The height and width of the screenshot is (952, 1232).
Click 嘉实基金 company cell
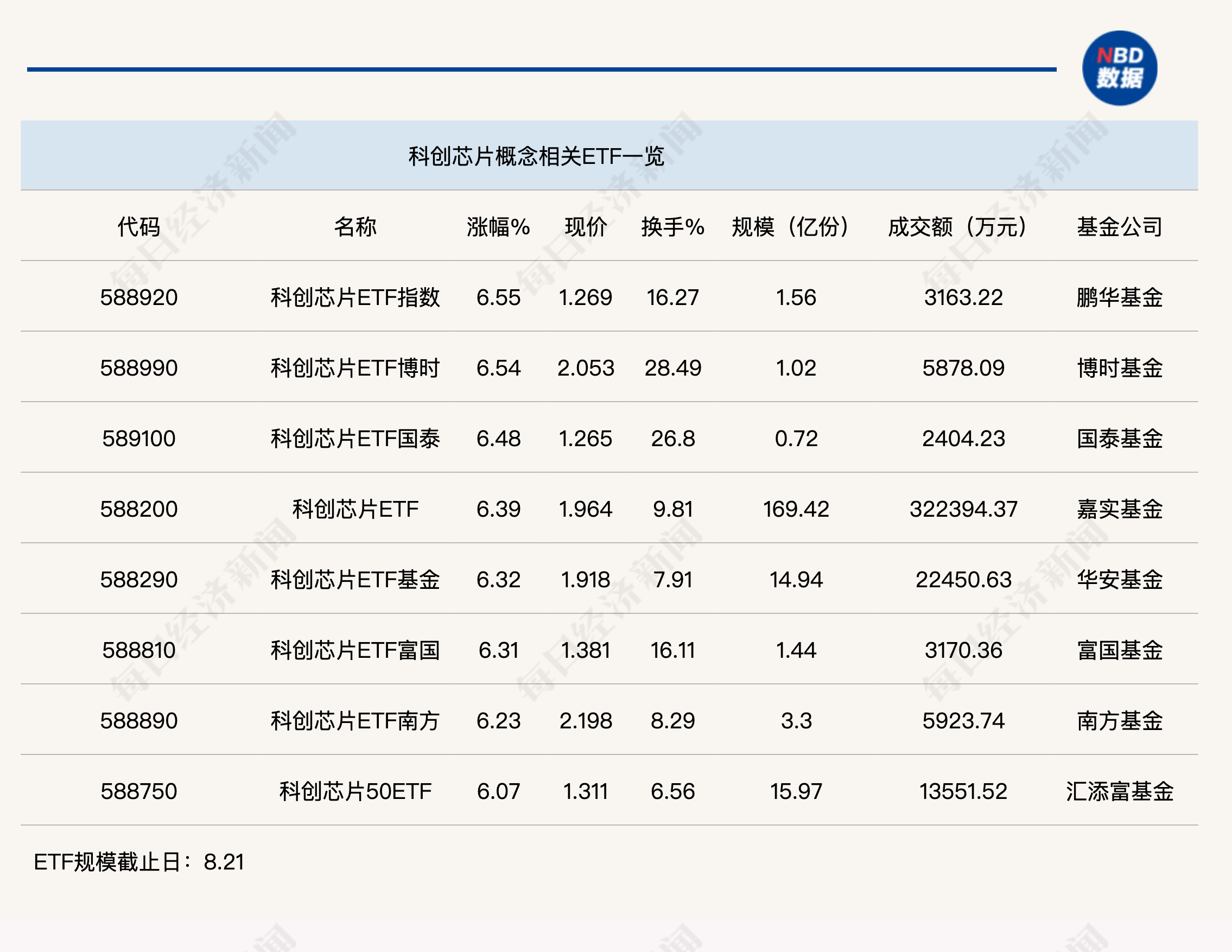point(1119,509)
